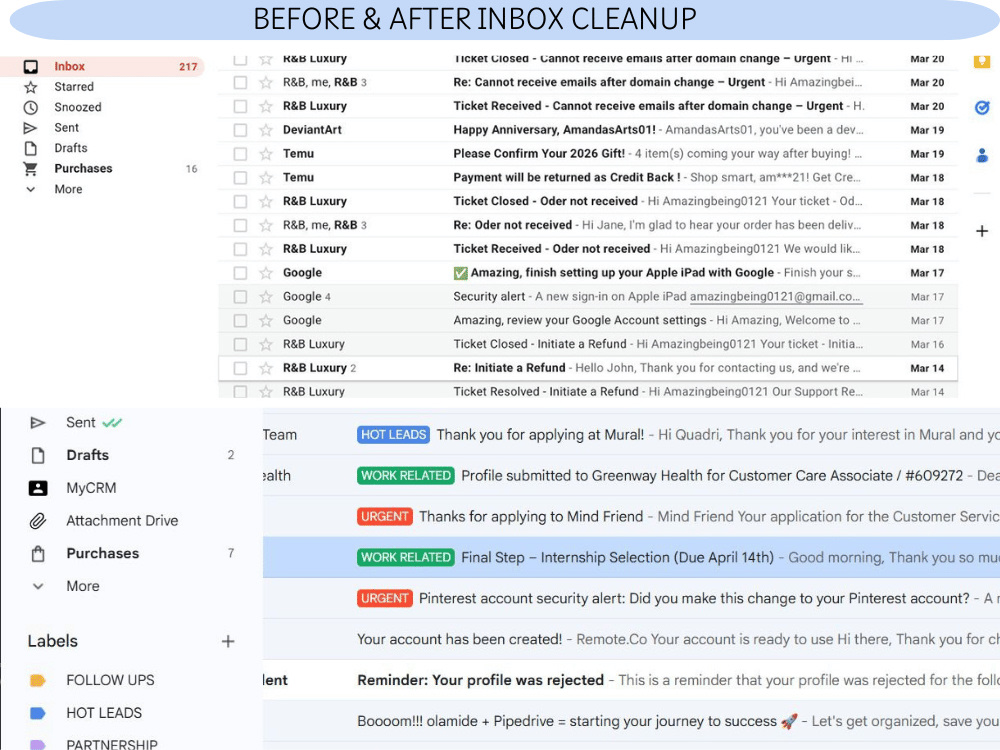This screenshot has height=750, width=1000.
Task: Open Attachment Drive in the lower sidebar
Action: [x=122, y=521]
